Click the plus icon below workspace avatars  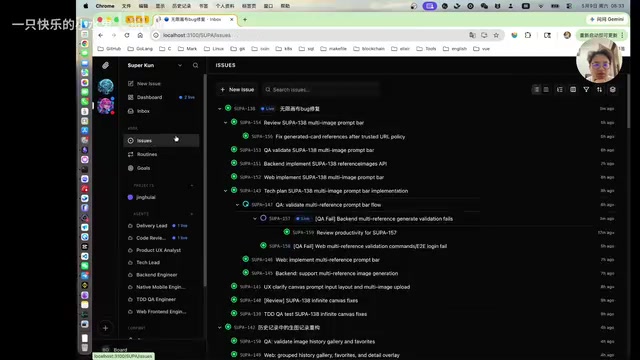click(x=105, y=328)
